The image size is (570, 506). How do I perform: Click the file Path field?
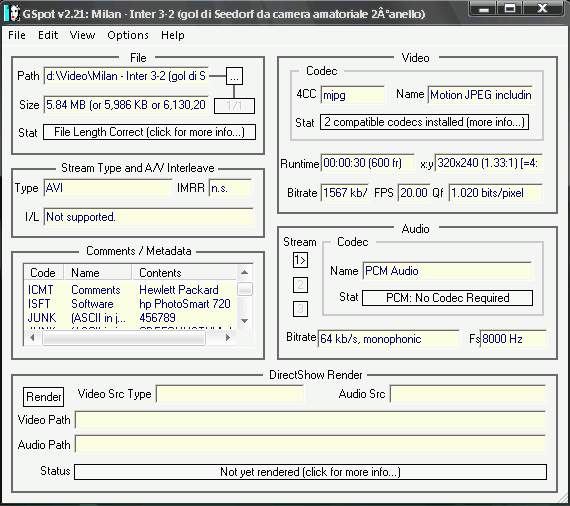coord(126,76)
